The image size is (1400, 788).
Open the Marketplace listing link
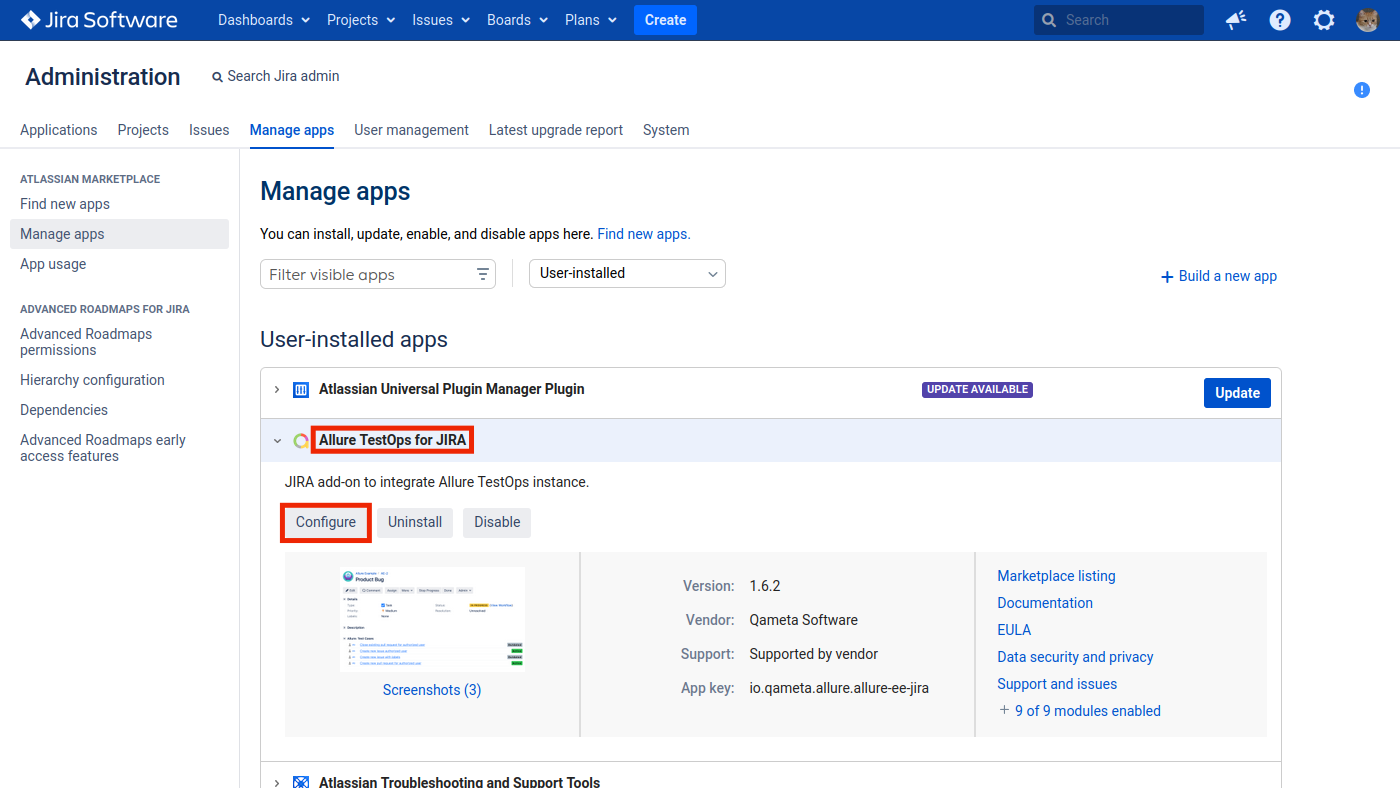point(1056,576)
